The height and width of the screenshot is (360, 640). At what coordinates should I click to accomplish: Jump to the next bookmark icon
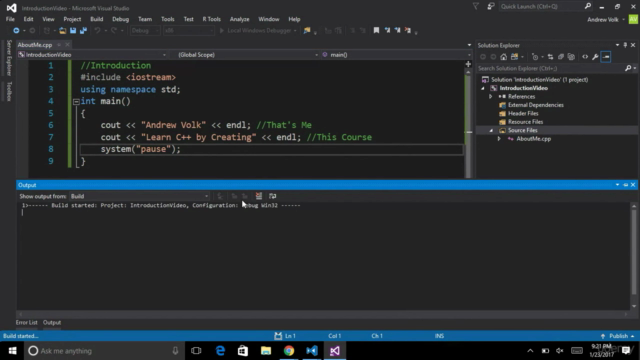tap(397, 30)
